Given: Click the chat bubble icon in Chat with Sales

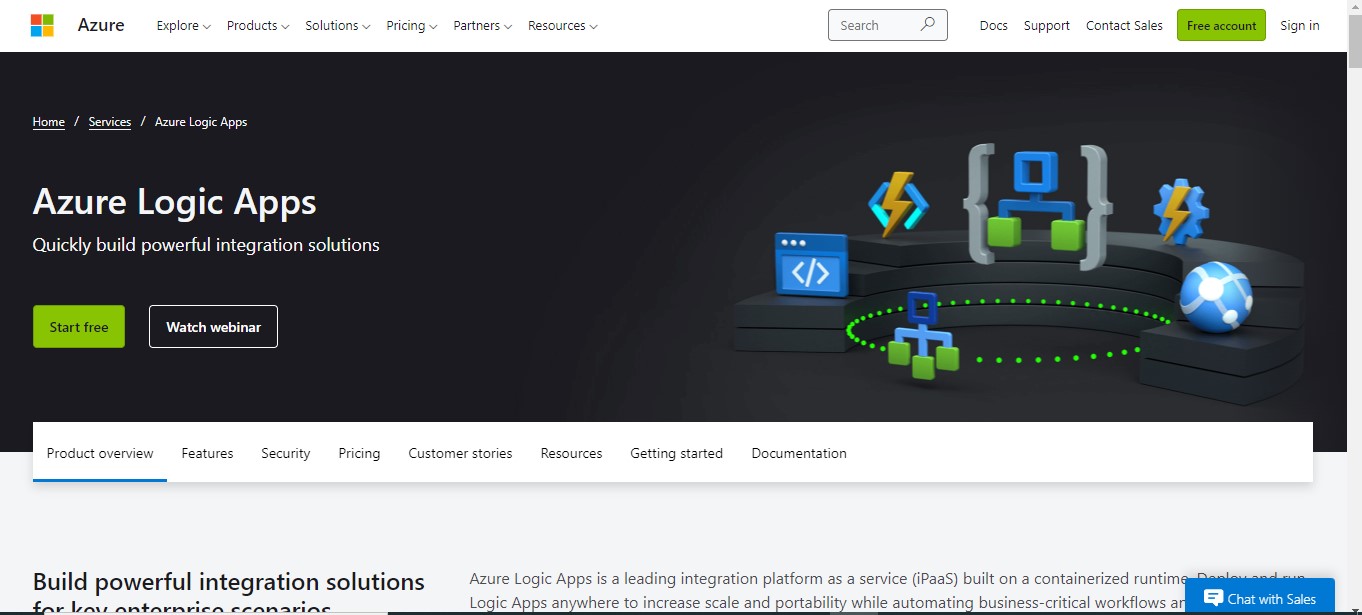Looking at the screenshot, I should pos(1213,598).
